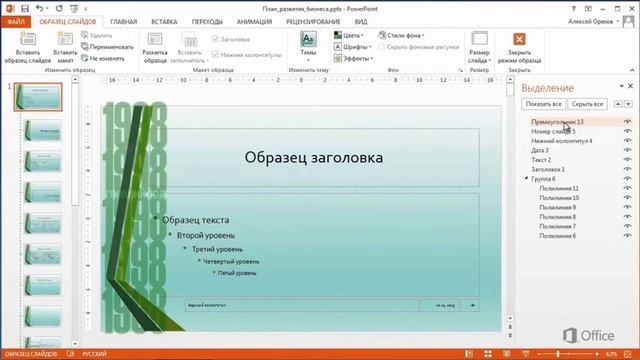The image size is (640, 360).
Task: Open Background format dialog launcher (Фон)
Action: coord(461,70)
